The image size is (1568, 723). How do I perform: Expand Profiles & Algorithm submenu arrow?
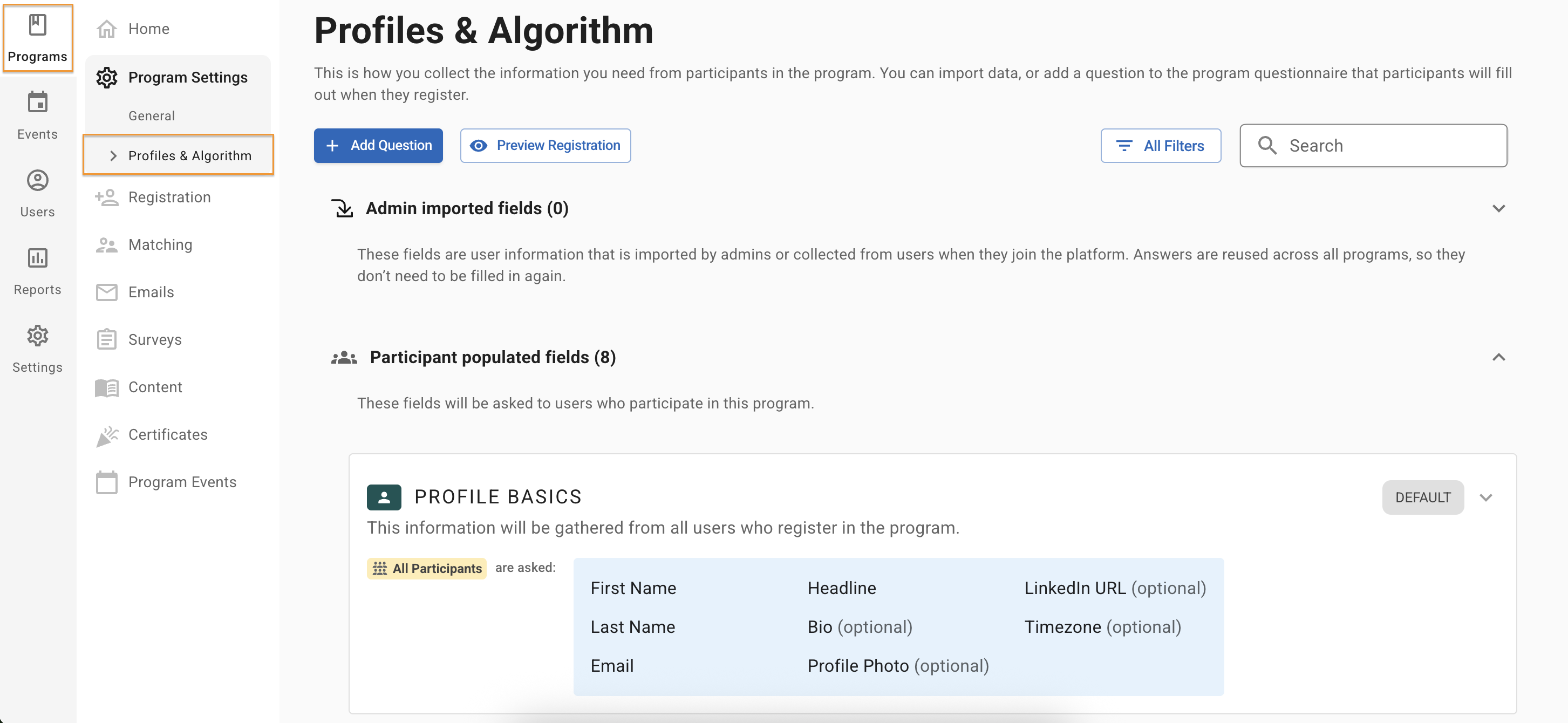click(x=113, y=156)
